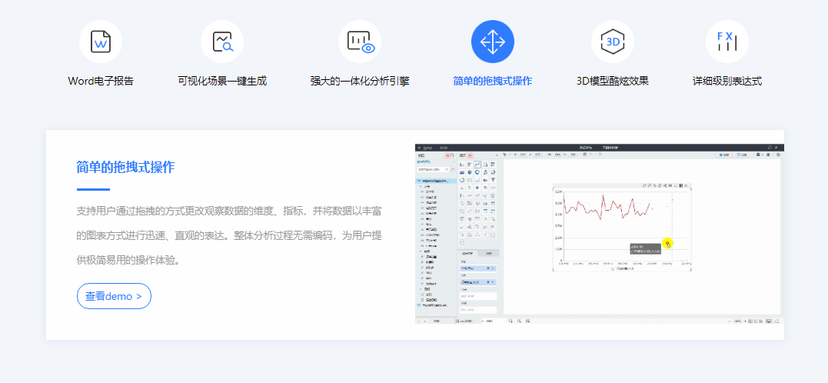Select the 3D模型酷炫效果 tab label
The width and height of the screenshot is (828, 383).
[613, 81]
